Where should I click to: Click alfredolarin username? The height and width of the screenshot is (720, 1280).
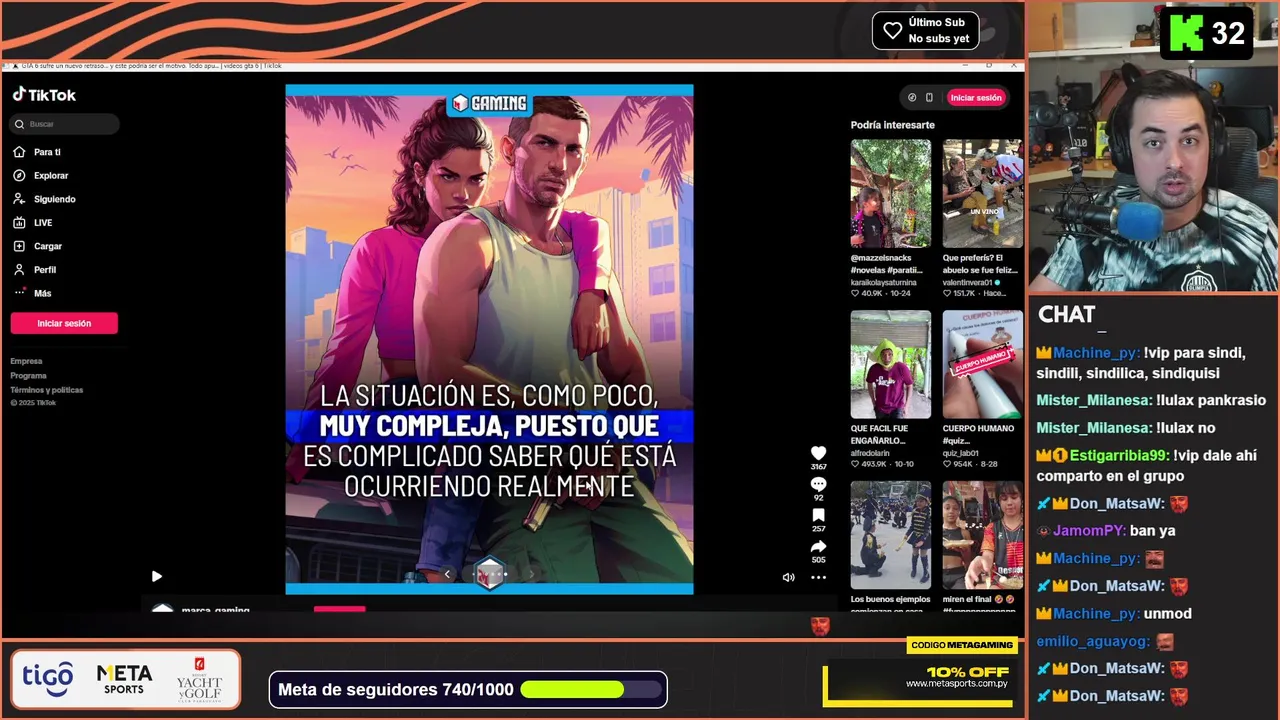tap(871, 453)
